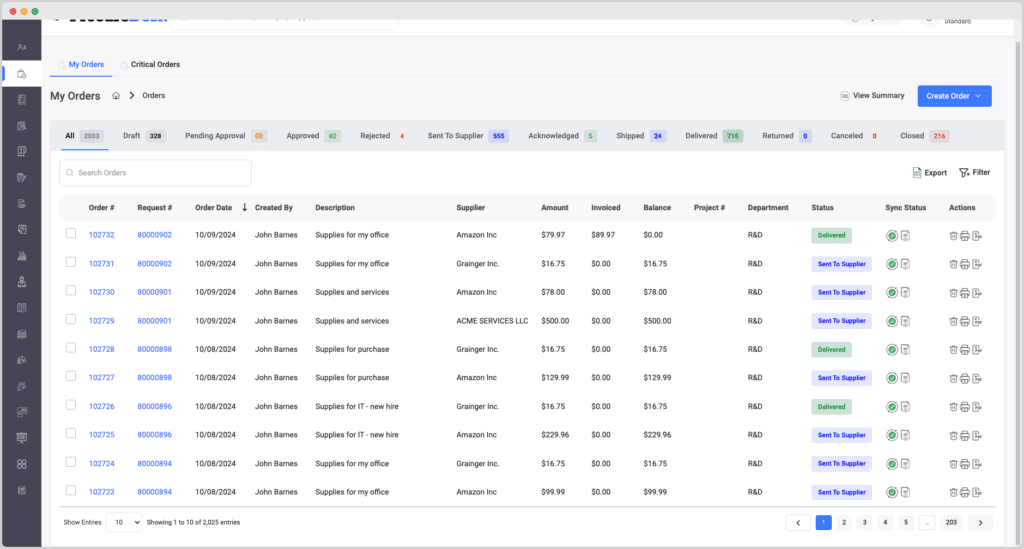Open the users icon in left sidebar
Screen dimensions: 1024x549
tap(21, 47)
